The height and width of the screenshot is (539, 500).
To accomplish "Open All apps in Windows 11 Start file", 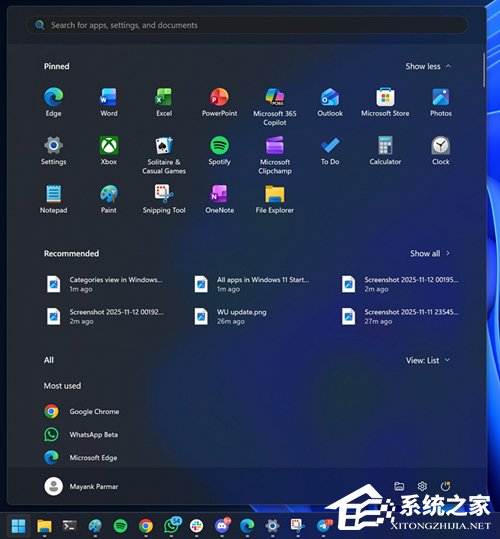I will [252, 284].
